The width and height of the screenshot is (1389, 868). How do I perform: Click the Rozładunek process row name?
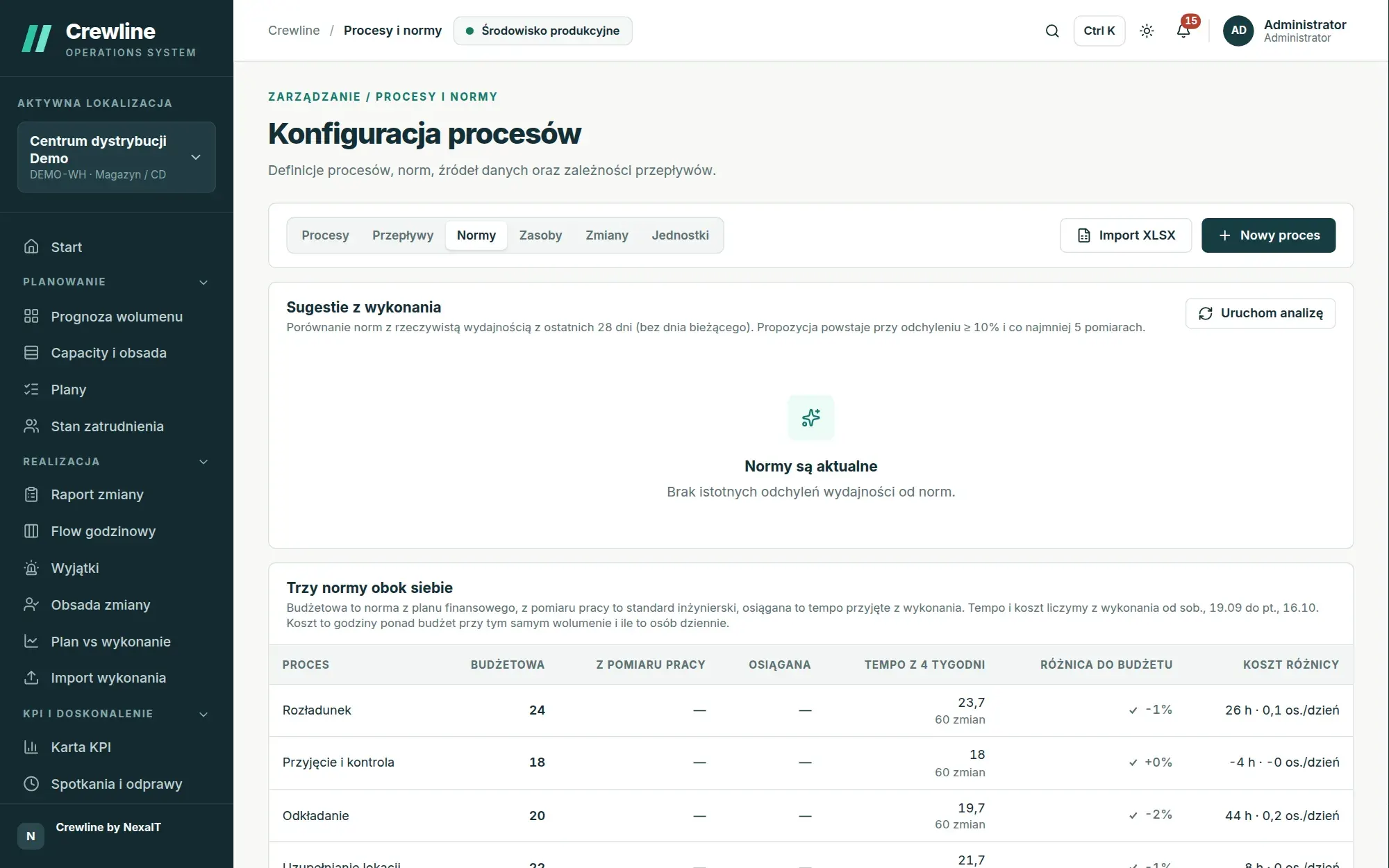(x=317, y=710)
